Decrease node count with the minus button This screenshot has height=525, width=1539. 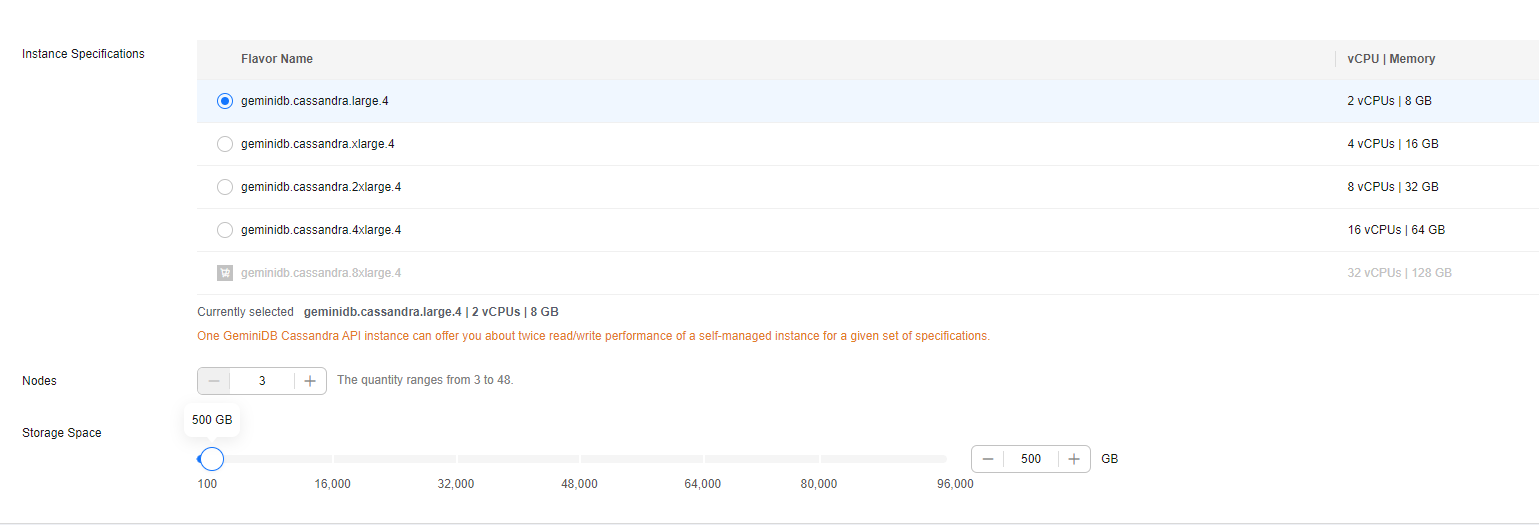click(214, 381)
